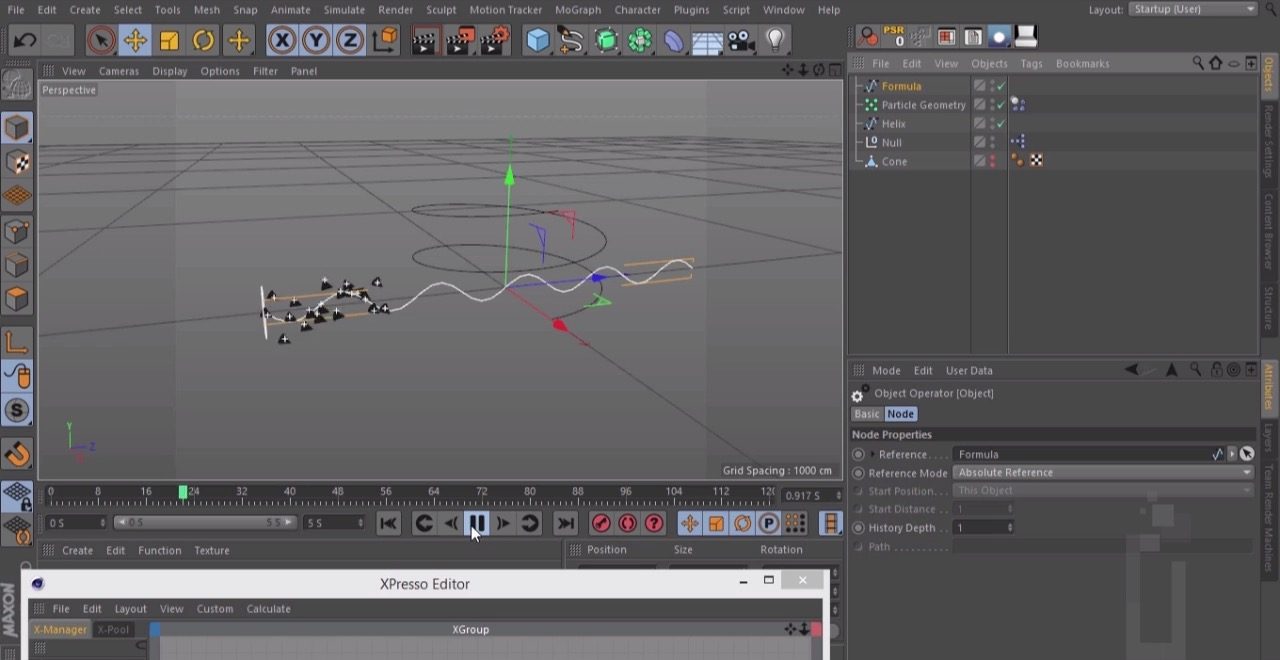1280x660 pixels.
Task: Open MoGraph menu
Action: [x=578, y=10]
